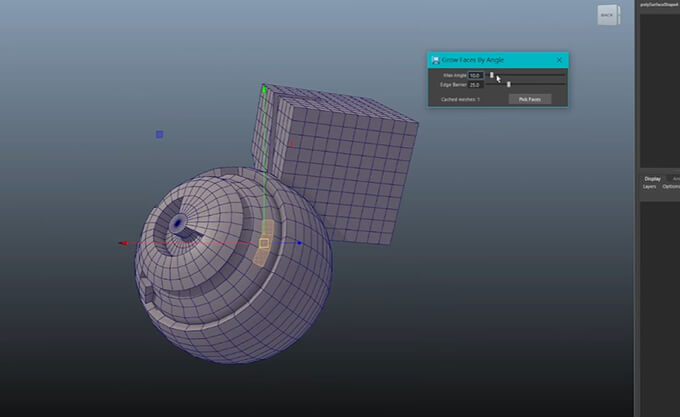Screen dimensions: 680x417
Task: Click the yellow center manipulator square
Action: click(264, 242)
